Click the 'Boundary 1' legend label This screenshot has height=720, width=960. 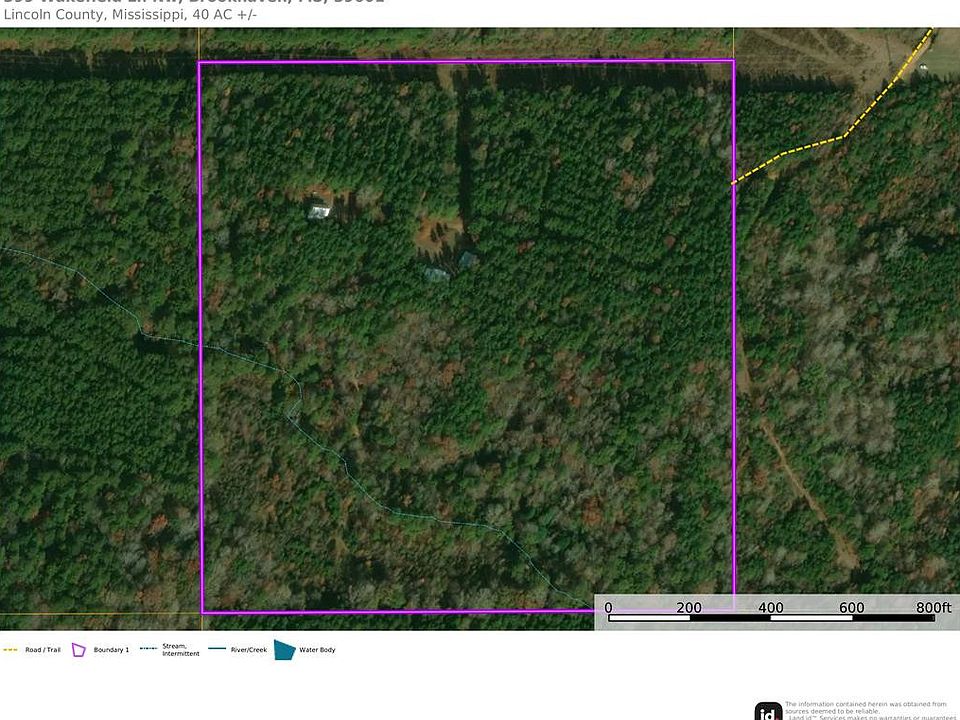pyautogui.click(x=111, y=650)
